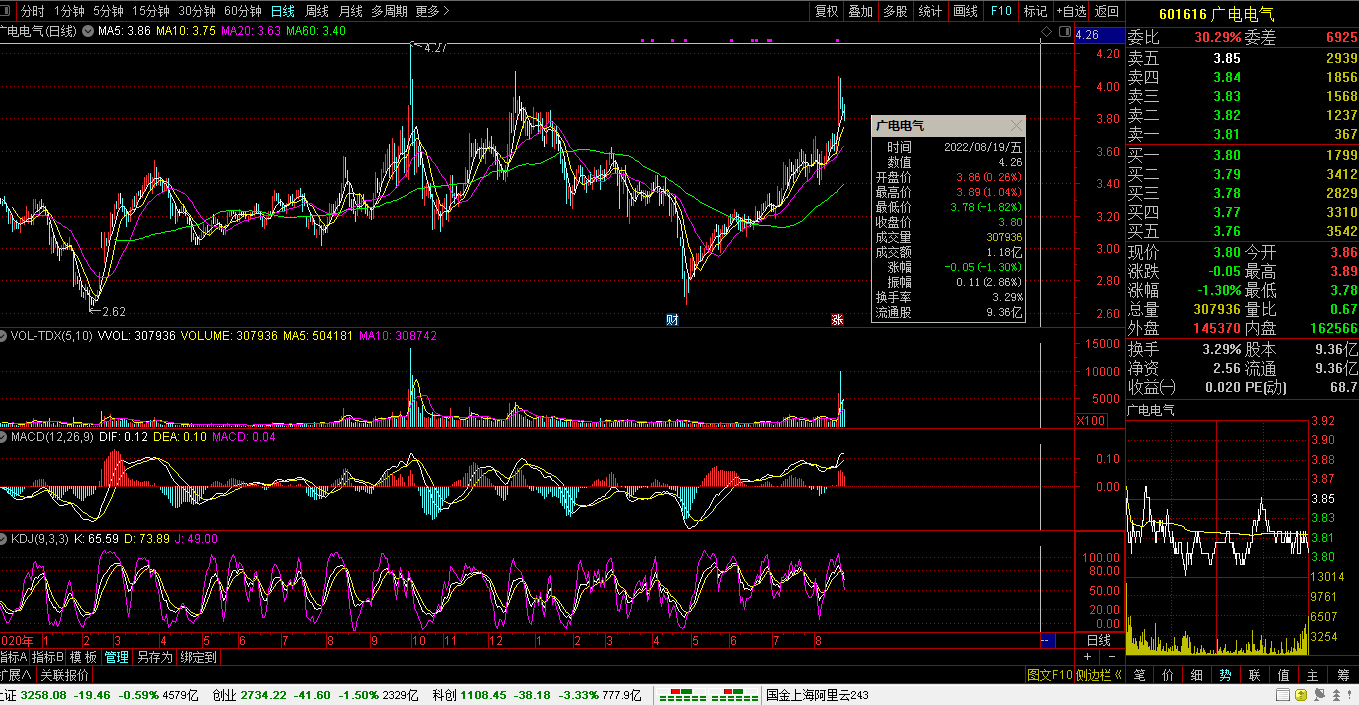Image resolution: width=1359 pixels, height=705 pixels.
Task: Add stock via +自选 button
Action: pos(1070,11)
